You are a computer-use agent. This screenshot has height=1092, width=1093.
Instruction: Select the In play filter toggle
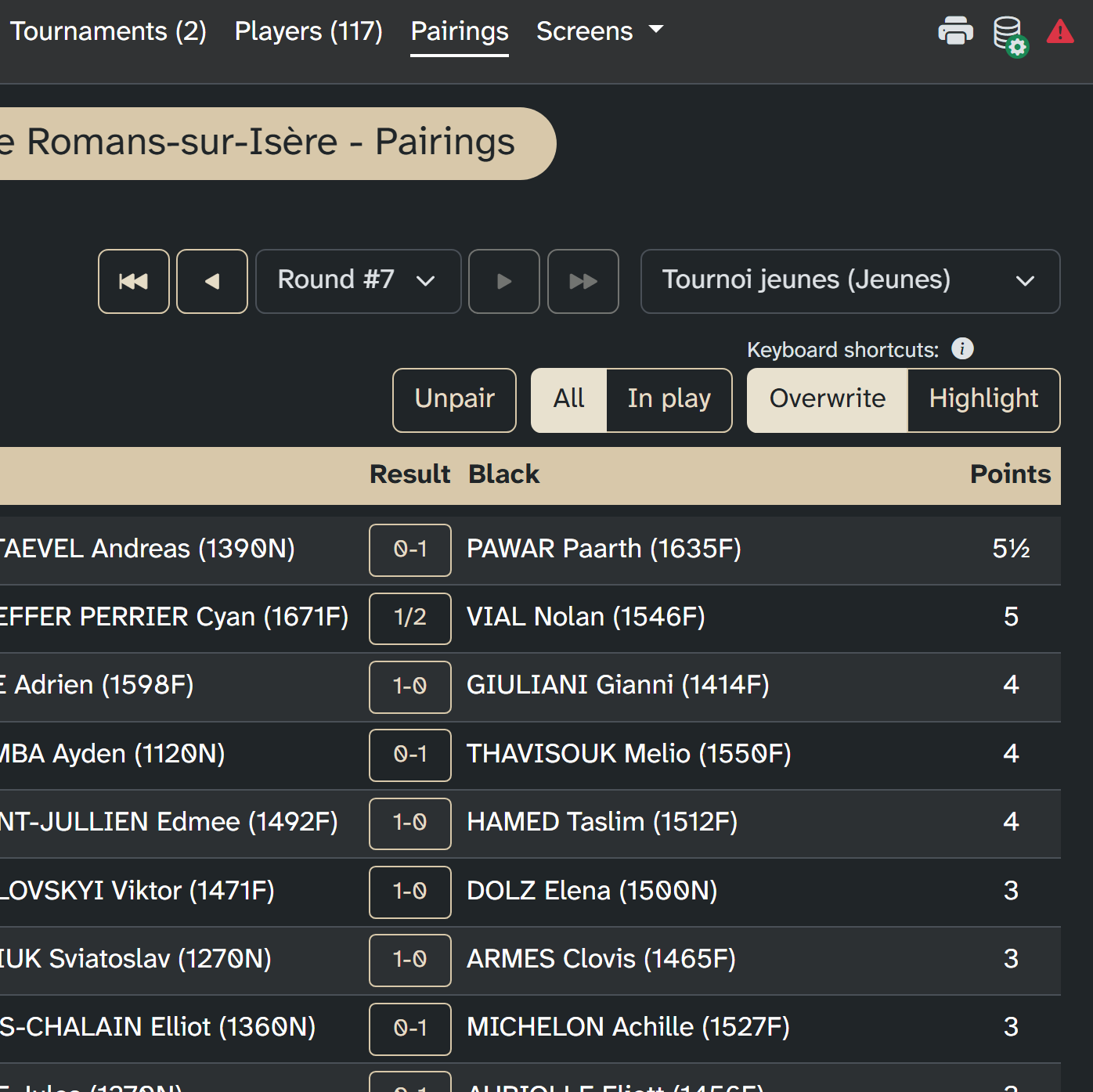click(669, 400)
